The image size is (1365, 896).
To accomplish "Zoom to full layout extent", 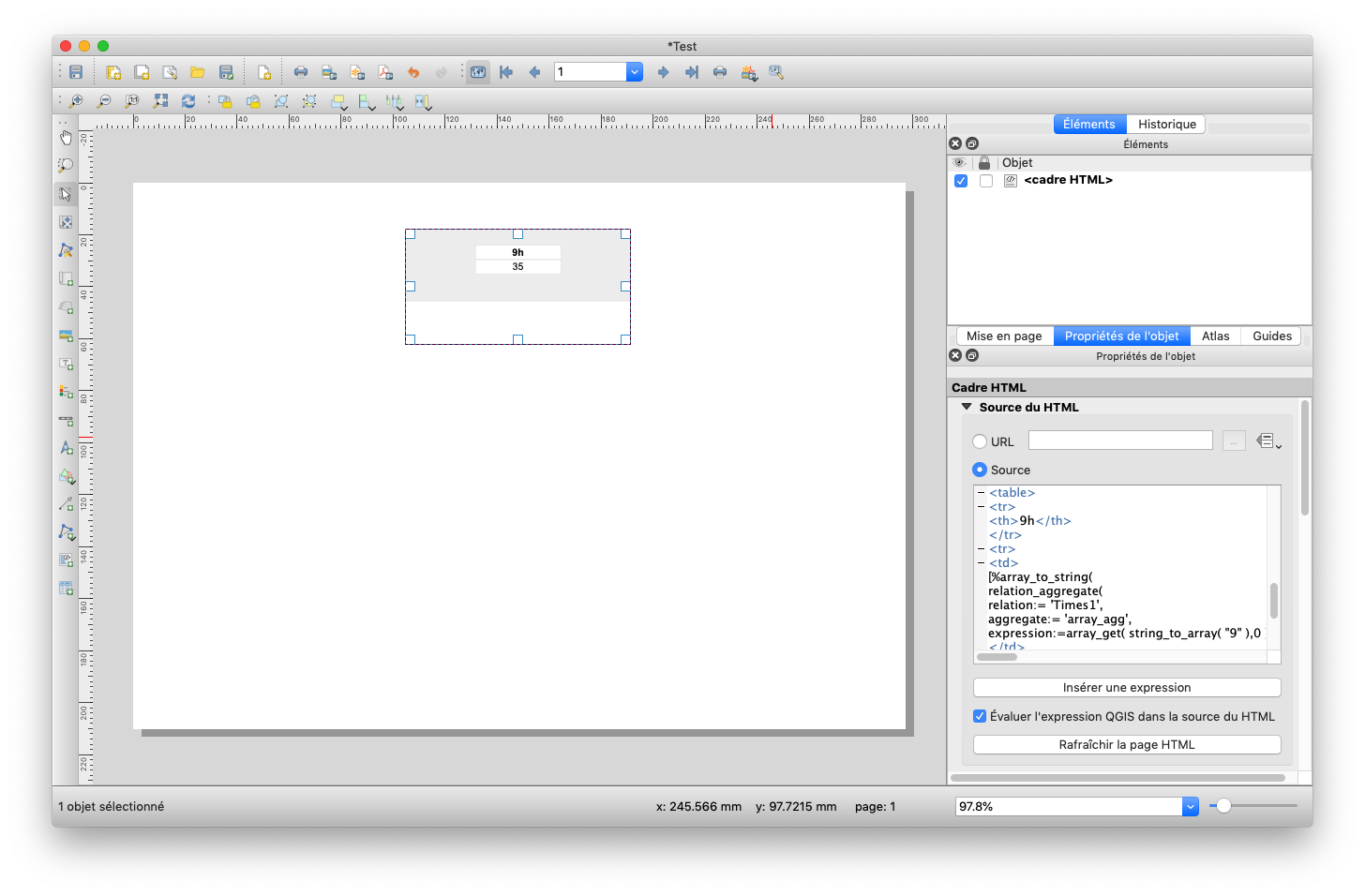I will (160, 101).
